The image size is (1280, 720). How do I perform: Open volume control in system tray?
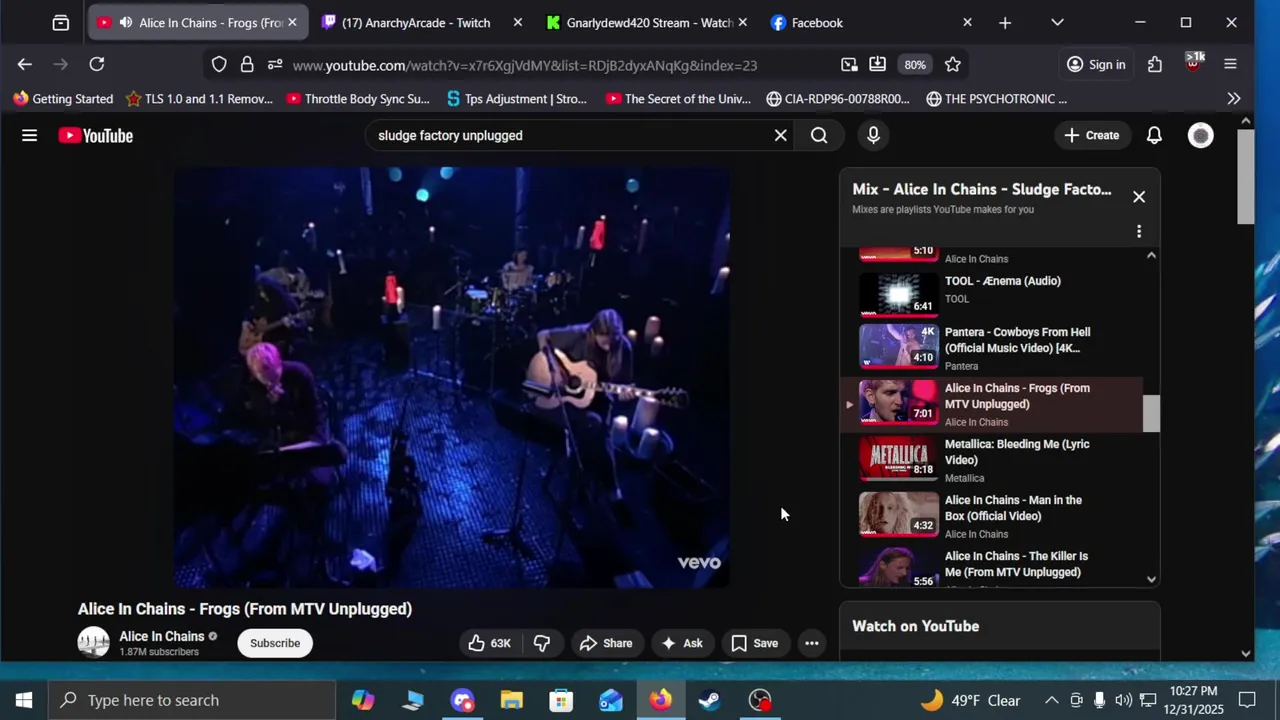1123,700
